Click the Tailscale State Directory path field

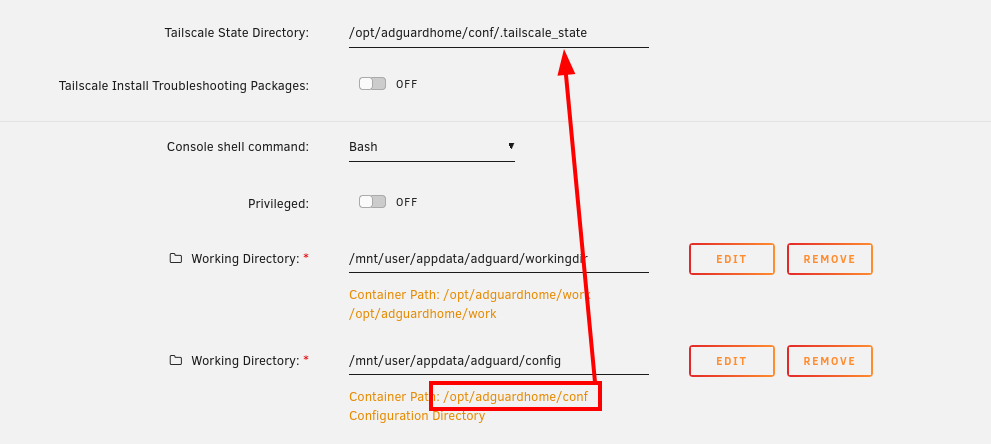[499, 33]
